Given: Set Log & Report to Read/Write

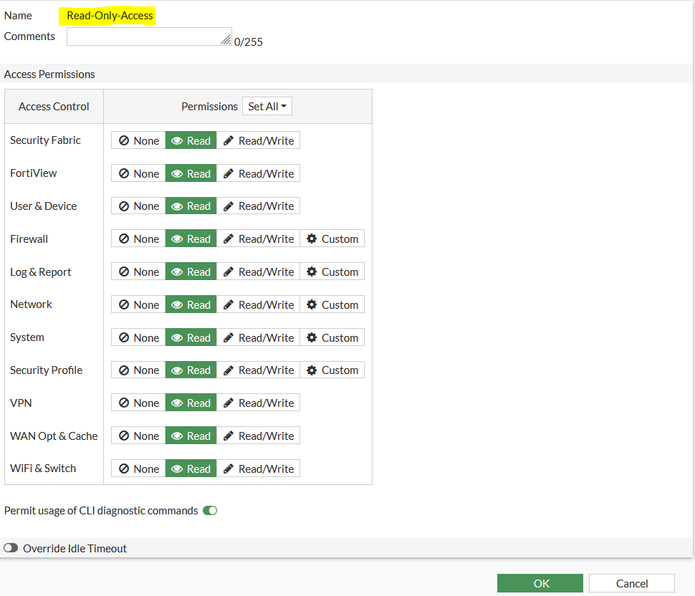Looking at the screenshot, I should (x=258, y=271).
